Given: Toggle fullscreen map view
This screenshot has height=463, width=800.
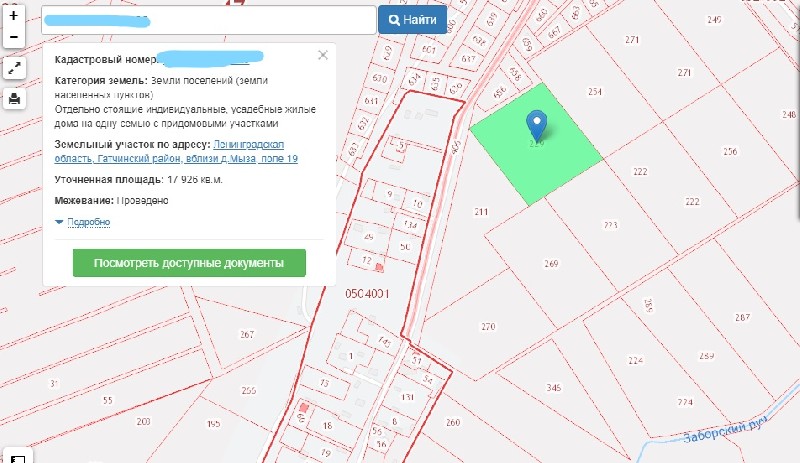Looking at the screenshot, I should (x=14, y=68).
